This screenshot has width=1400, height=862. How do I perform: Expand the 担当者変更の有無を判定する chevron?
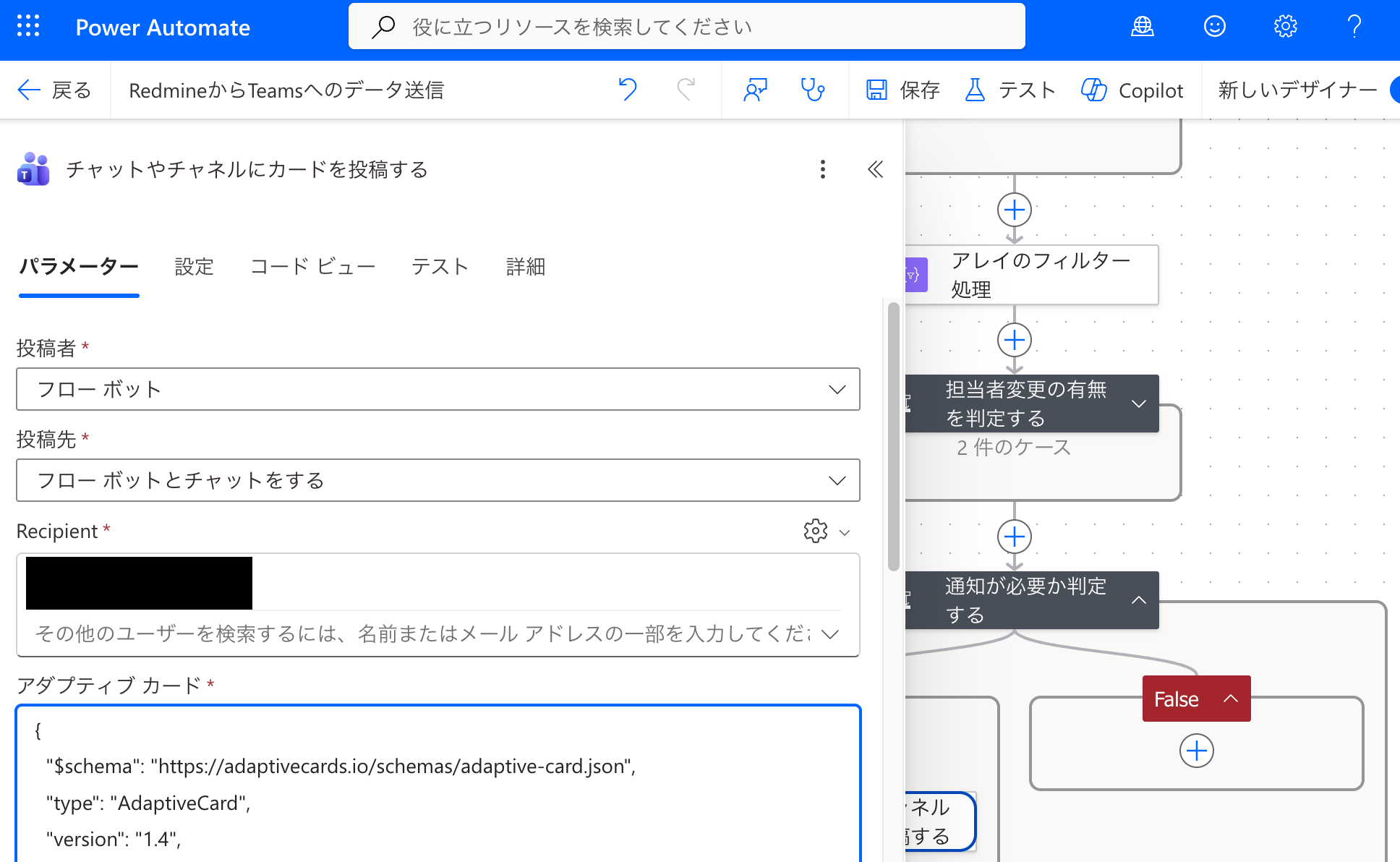pos(1139,404)
